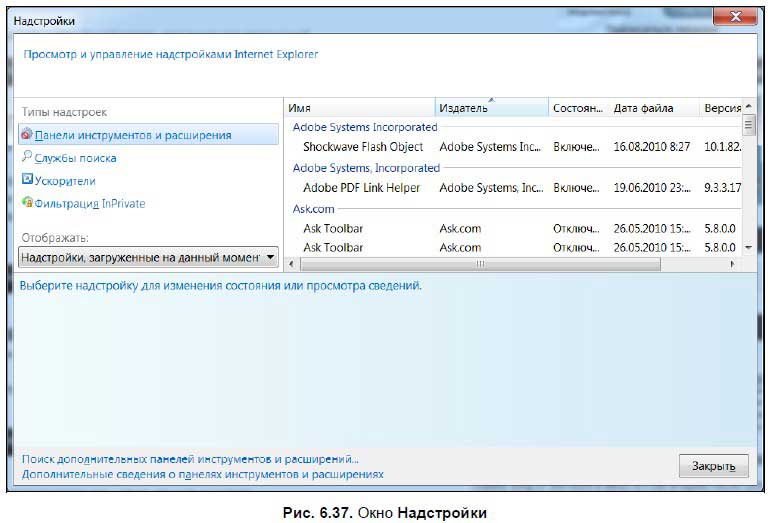Click the Дата файла column header
Viewport: 770px width, 523px height.
point(650,108)
